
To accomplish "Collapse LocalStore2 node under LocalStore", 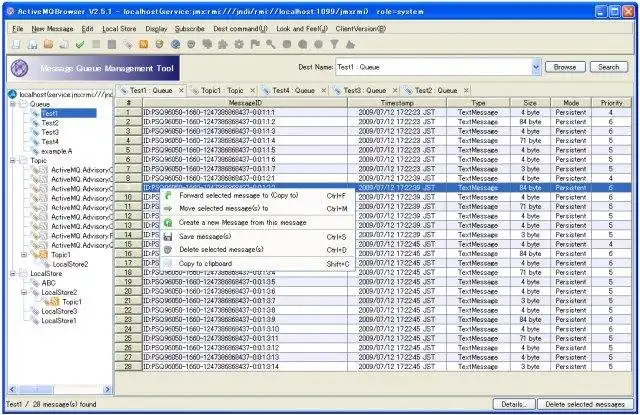I will pos(24,292).
